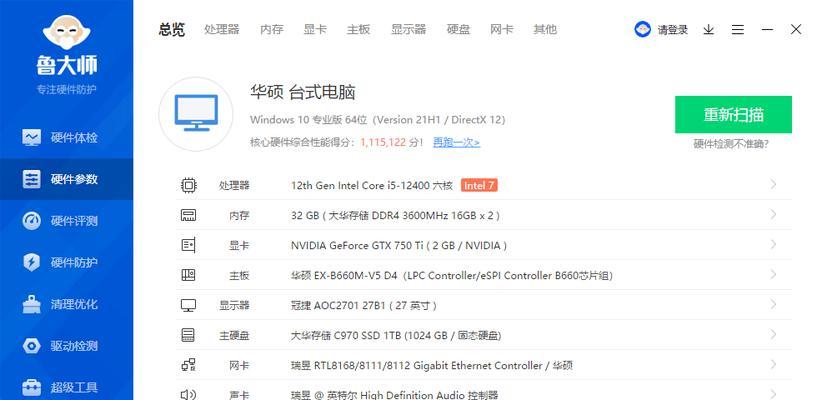Open 驱动检测 sidebar entry
The width and height of the screenshot is (817, 400).
(x=67, y=346)
